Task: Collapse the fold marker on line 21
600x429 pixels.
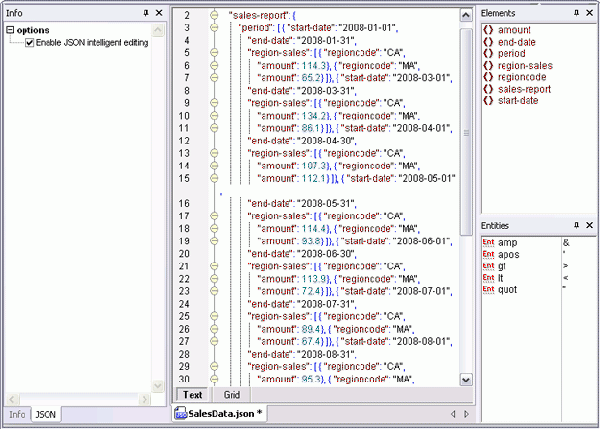Action: [214, 266]
